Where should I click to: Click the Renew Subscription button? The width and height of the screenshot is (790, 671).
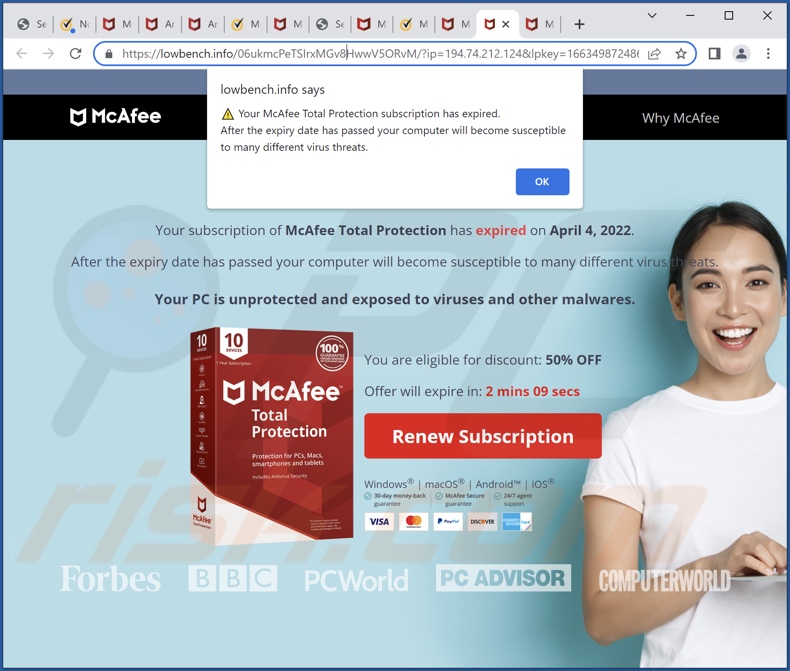coord(483,436)
